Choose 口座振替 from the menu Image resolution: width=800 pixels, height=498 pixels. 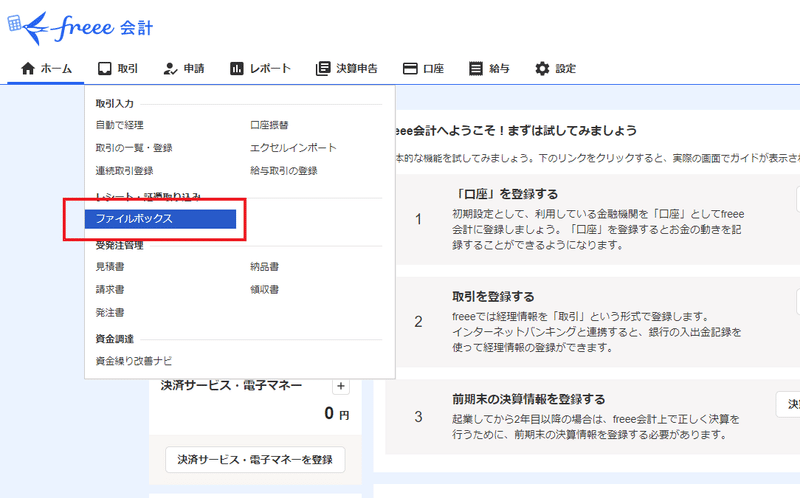click(x=269, y=125)
